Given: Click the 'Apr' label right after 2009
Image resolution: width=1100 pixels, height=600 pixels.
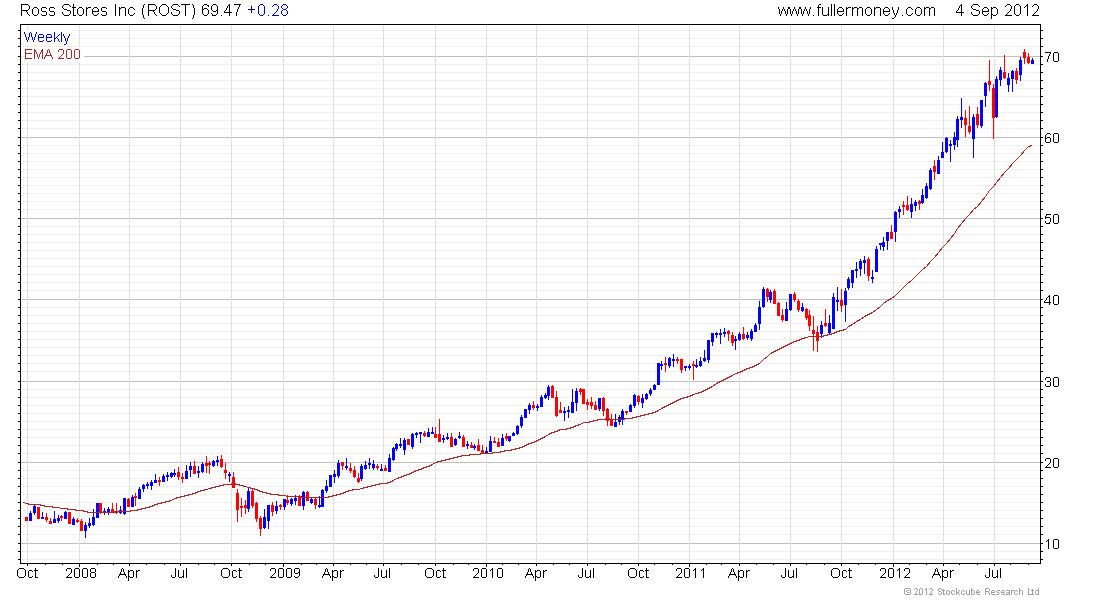Looking at the screenshot, I should point(333,573).
